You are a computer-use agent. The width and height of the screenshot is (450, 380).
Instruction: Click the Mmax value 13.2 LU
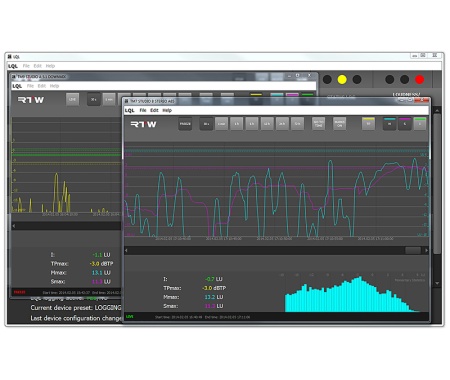(x=214, y=297)
